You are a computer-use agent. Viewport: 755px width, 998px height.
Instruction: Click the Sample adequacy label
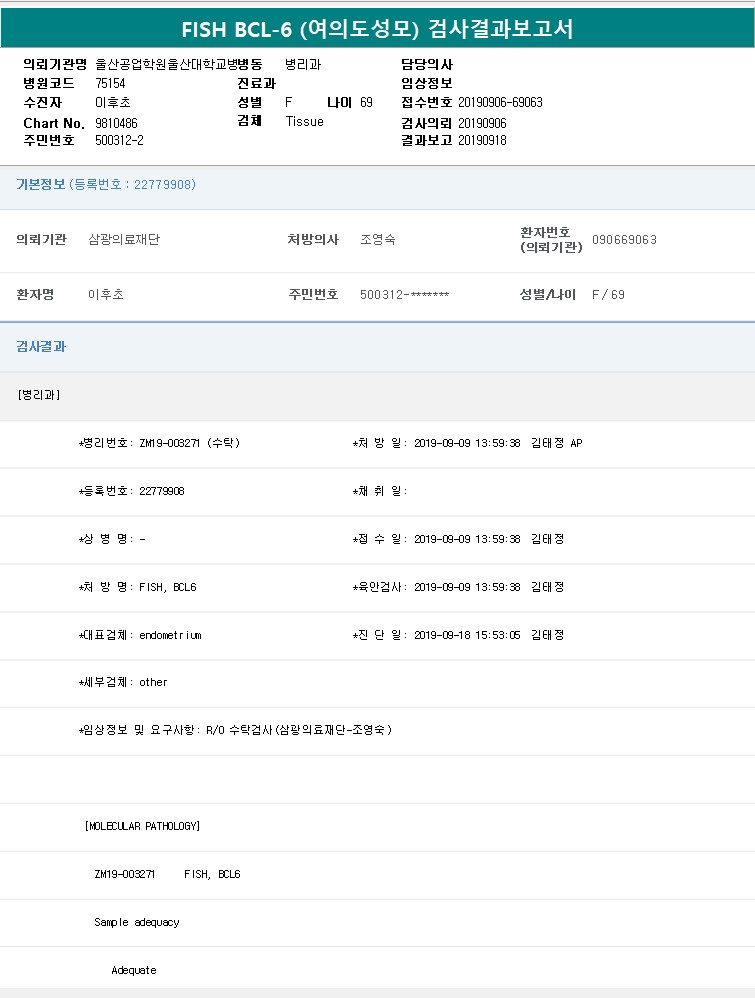click(x=137, y=922)
